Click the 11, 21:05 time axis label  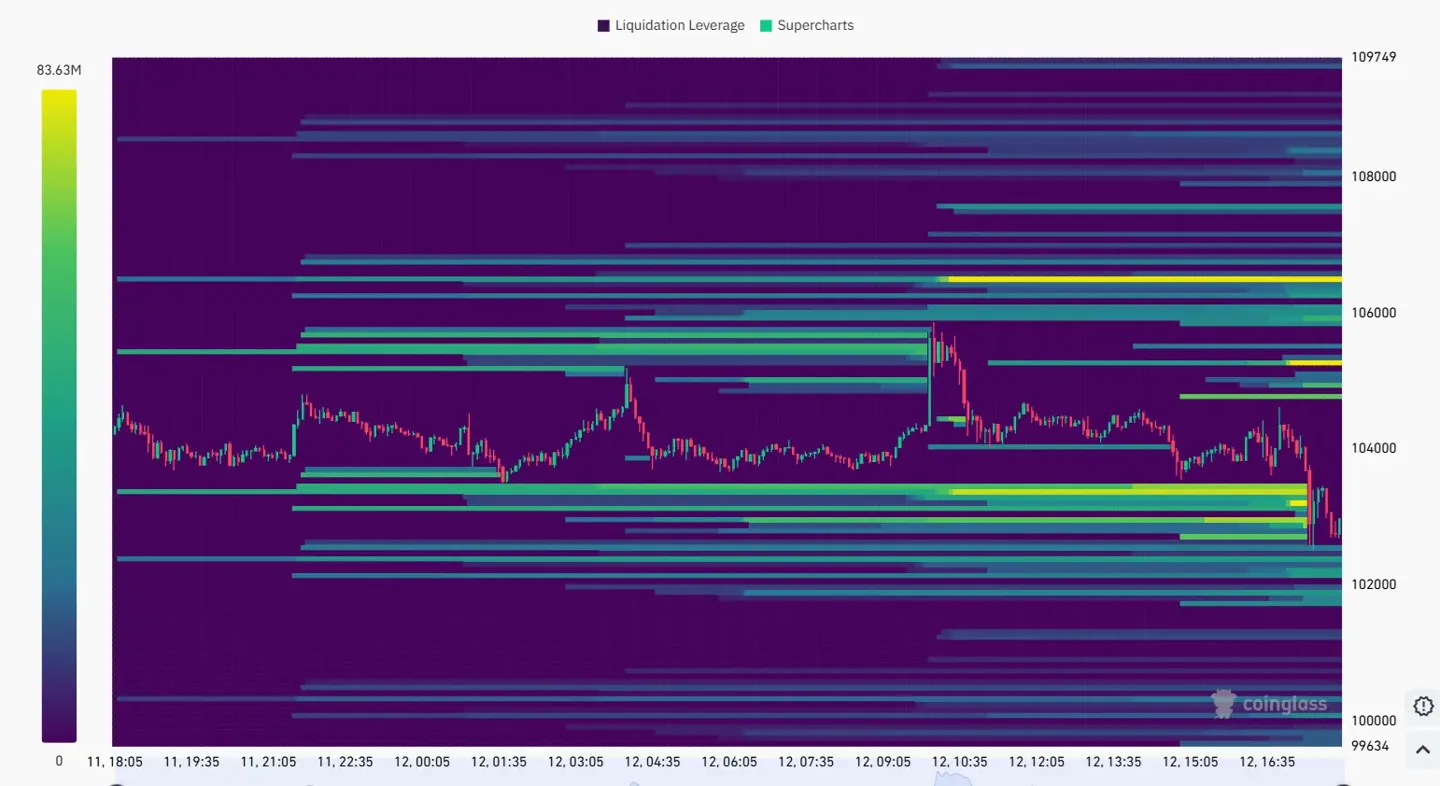(x=268, y=762)
